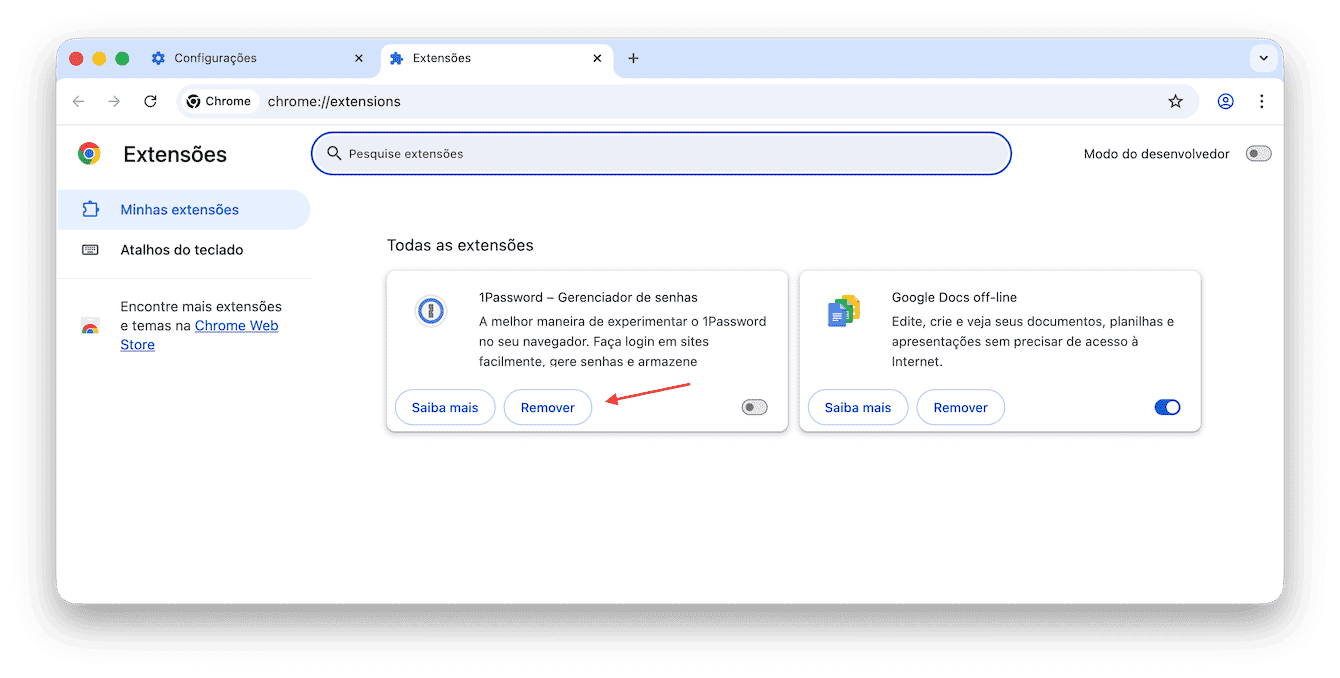
Task: Click the Chrome logo next to Extensões heading
Action: click(89, 154)
